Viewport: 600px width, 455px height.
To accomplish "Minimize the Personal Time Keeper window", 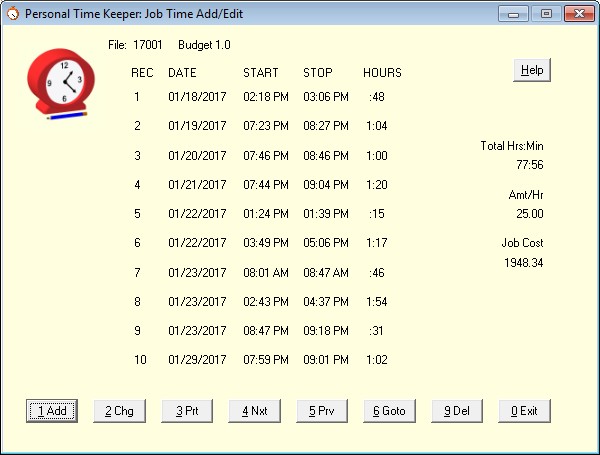I will (514, 14).
